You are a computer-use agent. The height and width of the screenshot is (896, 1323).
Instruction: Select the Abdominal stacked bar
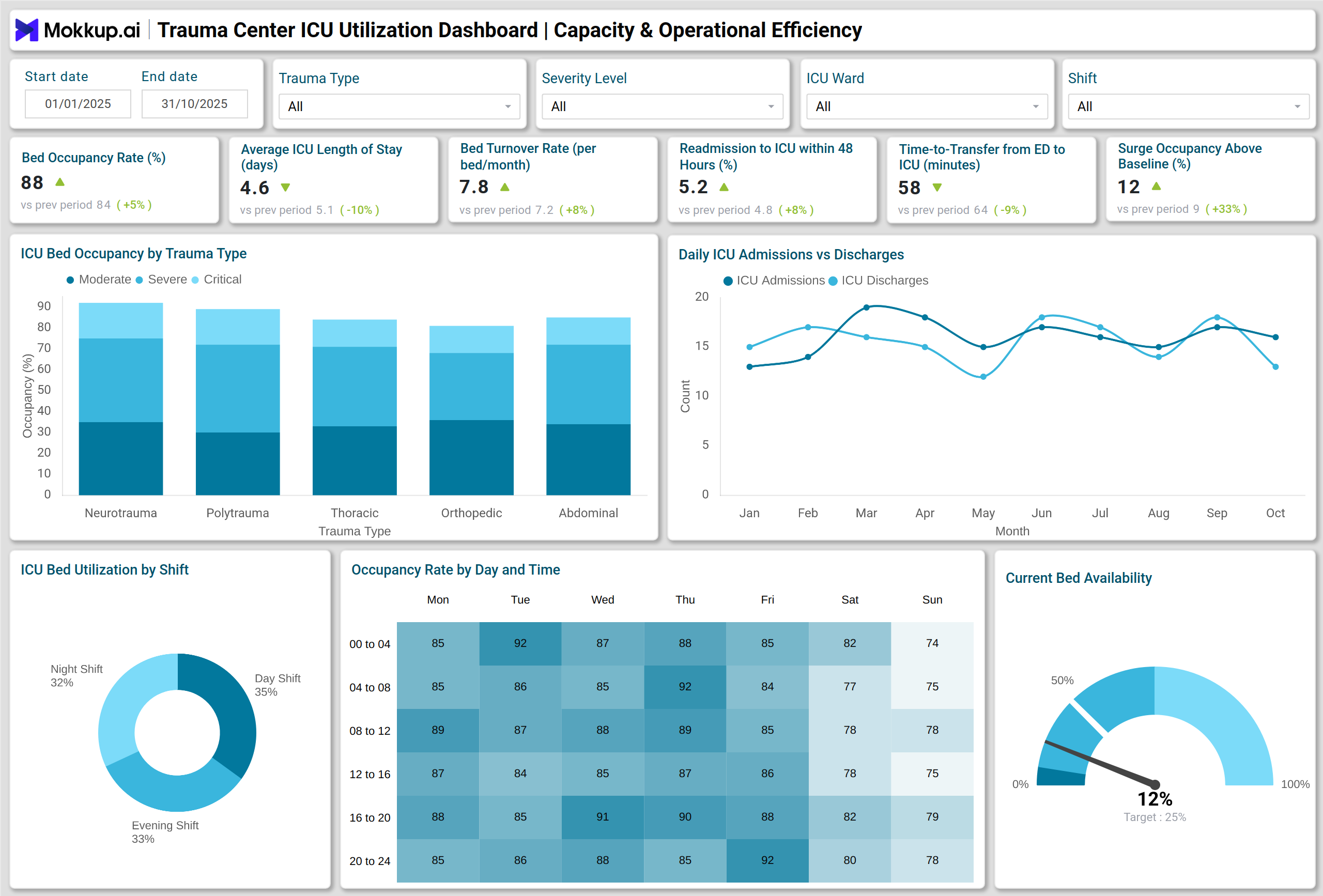tap(589, 406)
